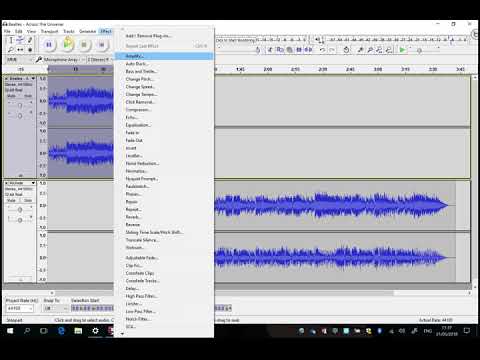The width and height of the screenshot is (480, 360).
Task: Adjust the first track's gain slider
Action: [x=20, y=106]
